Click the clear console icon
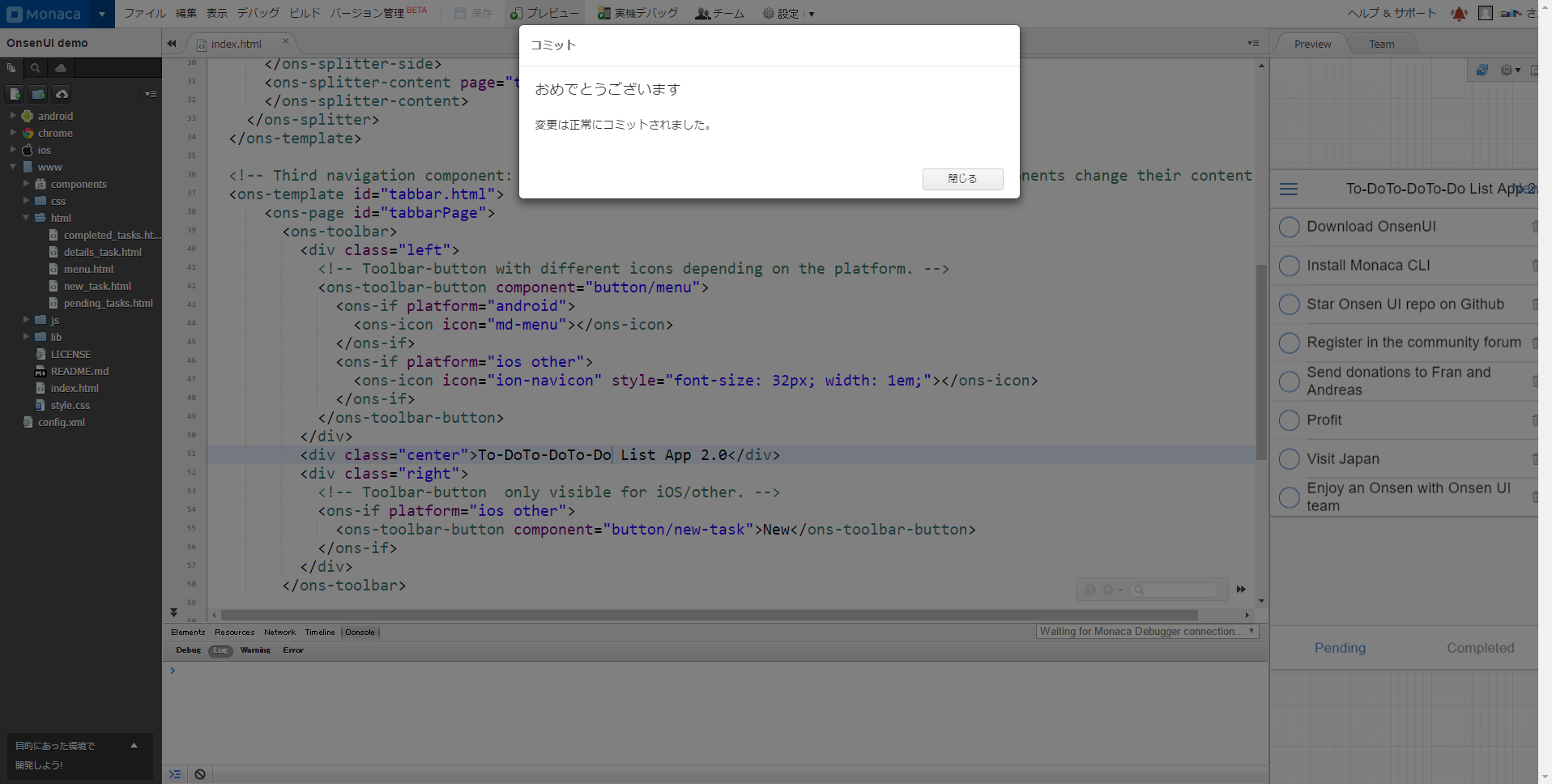This screenshot has height=784, width=1552. [200, 774]
